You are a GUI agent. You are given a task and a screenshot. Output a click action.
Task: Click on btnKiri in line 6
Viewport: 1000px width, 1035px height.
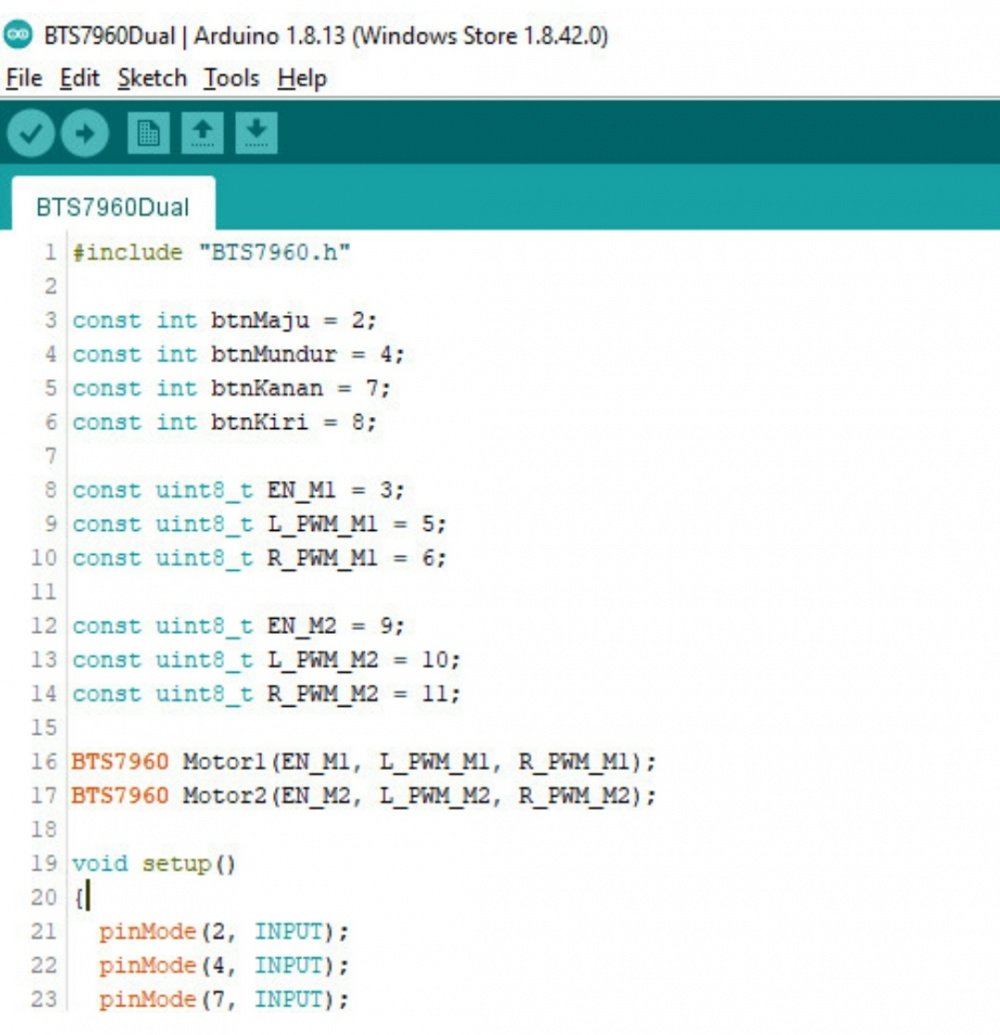tap(259, 422)
